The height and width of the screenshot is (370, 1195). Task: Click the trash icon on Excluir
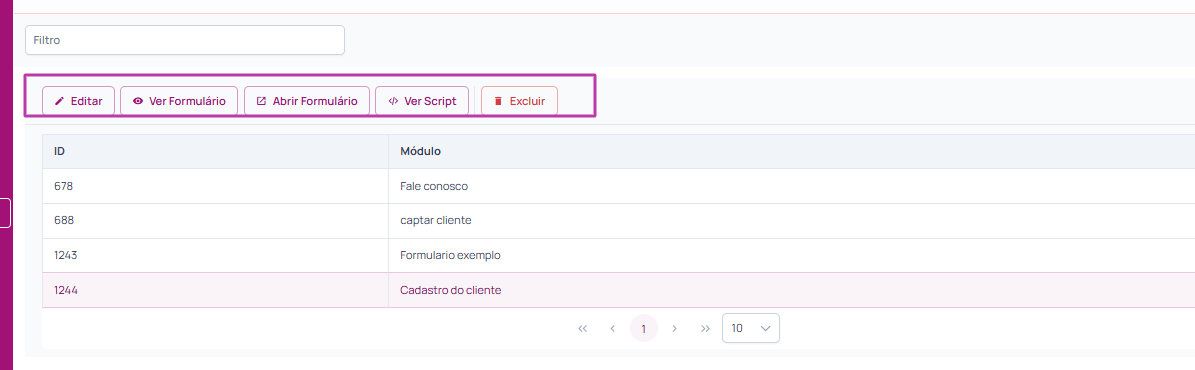(498, 101)
